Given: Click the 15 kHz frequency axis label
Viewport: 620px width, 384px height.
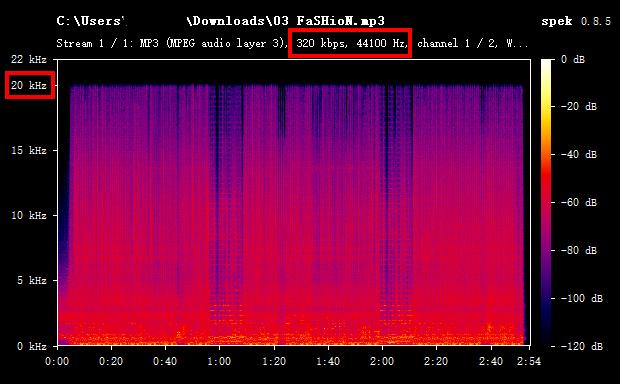Looking at the screenshot, I should 29,150.
